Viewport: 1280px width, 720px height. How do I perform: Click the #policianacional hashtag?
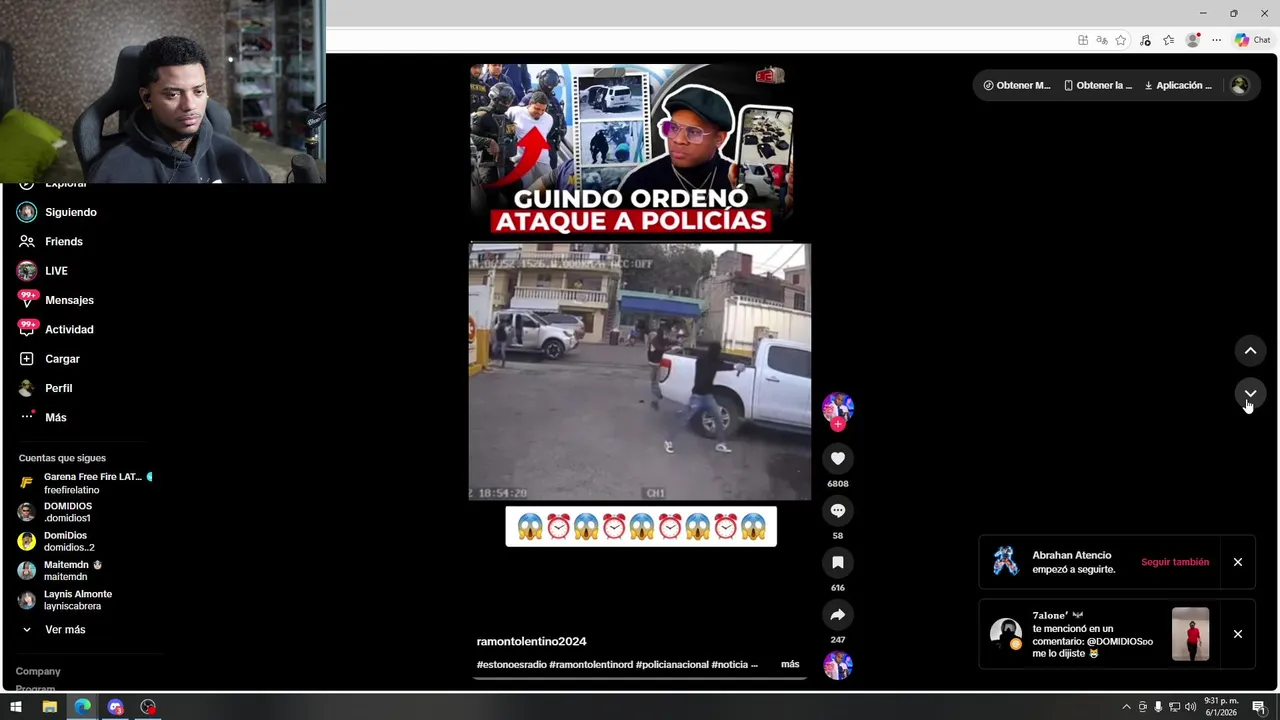coord(672,664)
